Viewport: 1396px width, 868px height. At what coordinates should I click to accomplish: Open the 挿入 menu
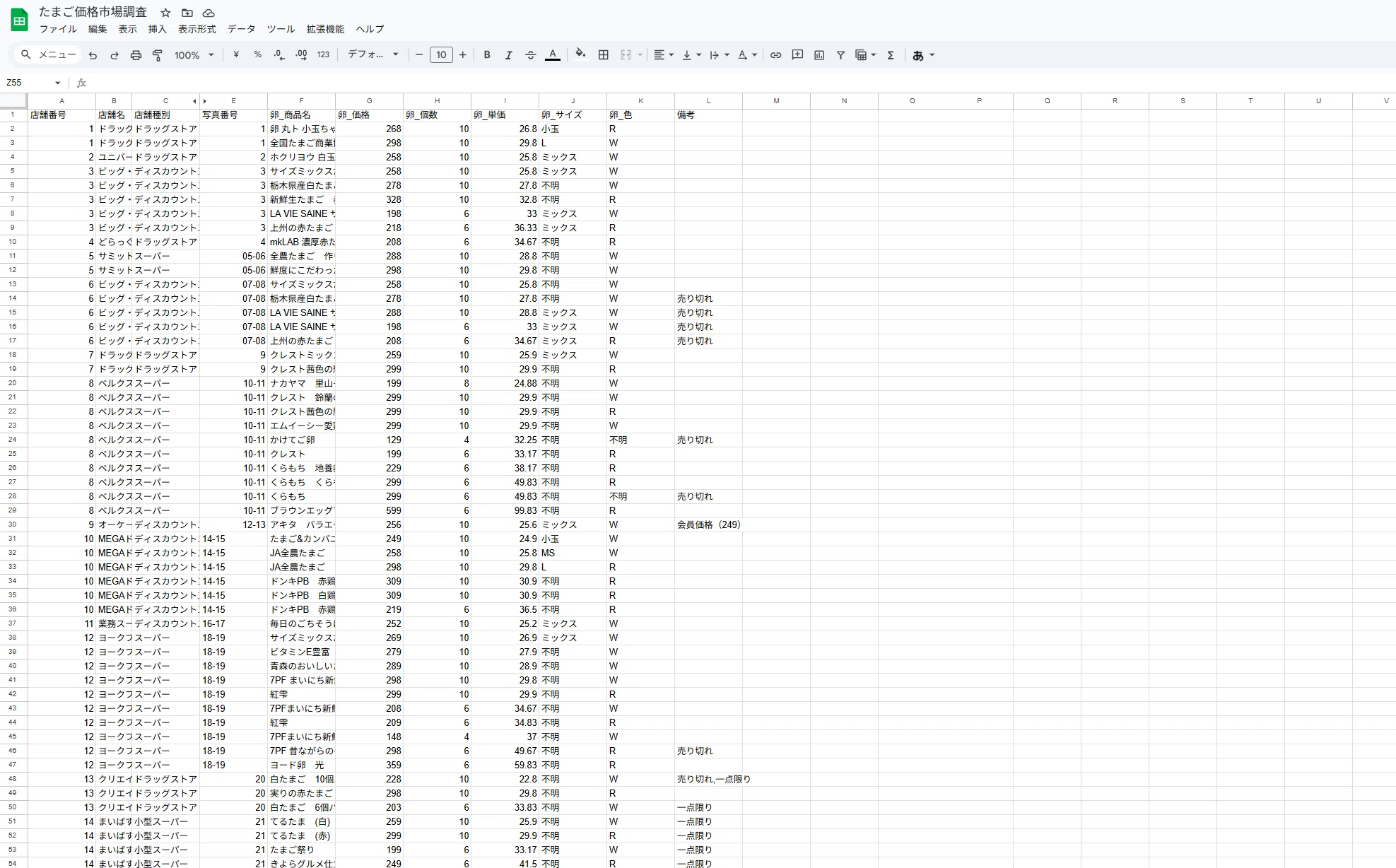pos(157,29)
